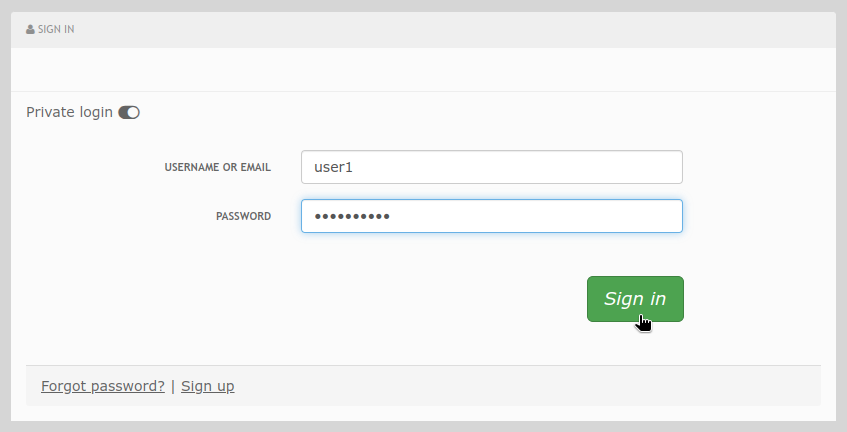This screenshot has width=847, height=432.
Task: Click the Private login label text
Action: point(69,112)
